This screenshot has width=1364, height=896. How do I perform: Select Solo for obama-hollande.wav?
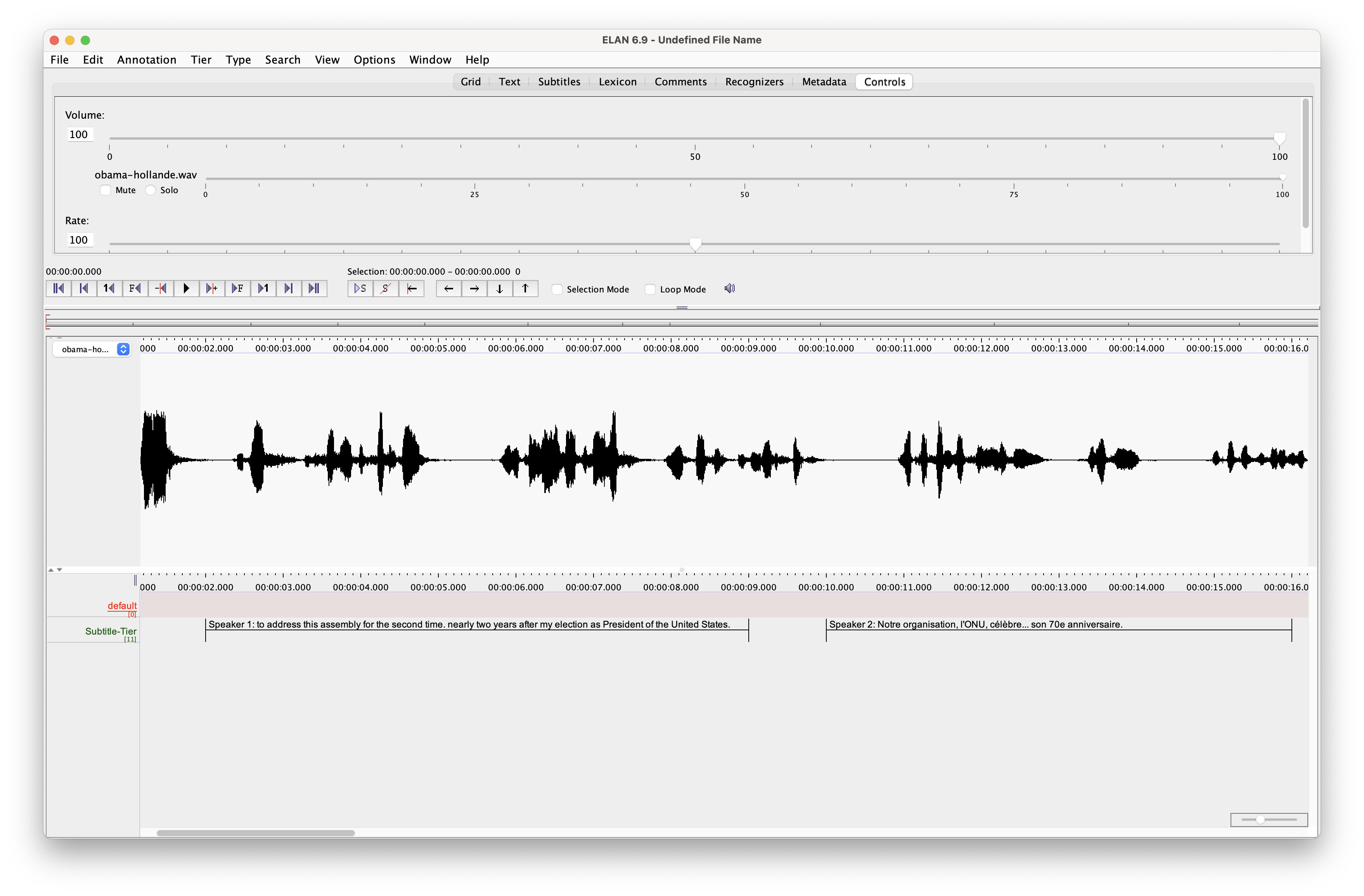tap(151, 190)
